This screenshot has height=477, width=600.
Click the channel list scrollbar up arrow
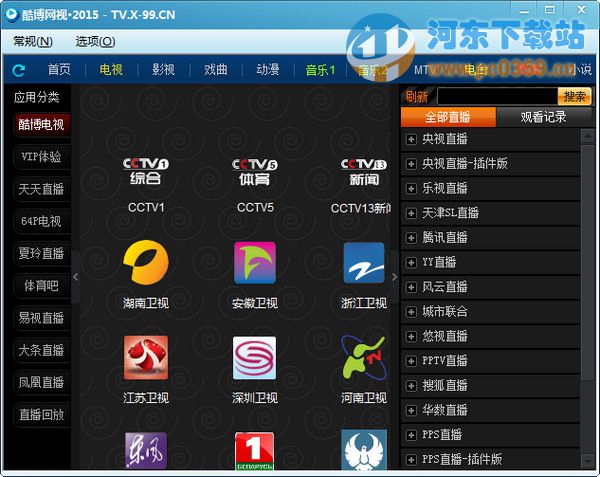click(x=587, y=136)
